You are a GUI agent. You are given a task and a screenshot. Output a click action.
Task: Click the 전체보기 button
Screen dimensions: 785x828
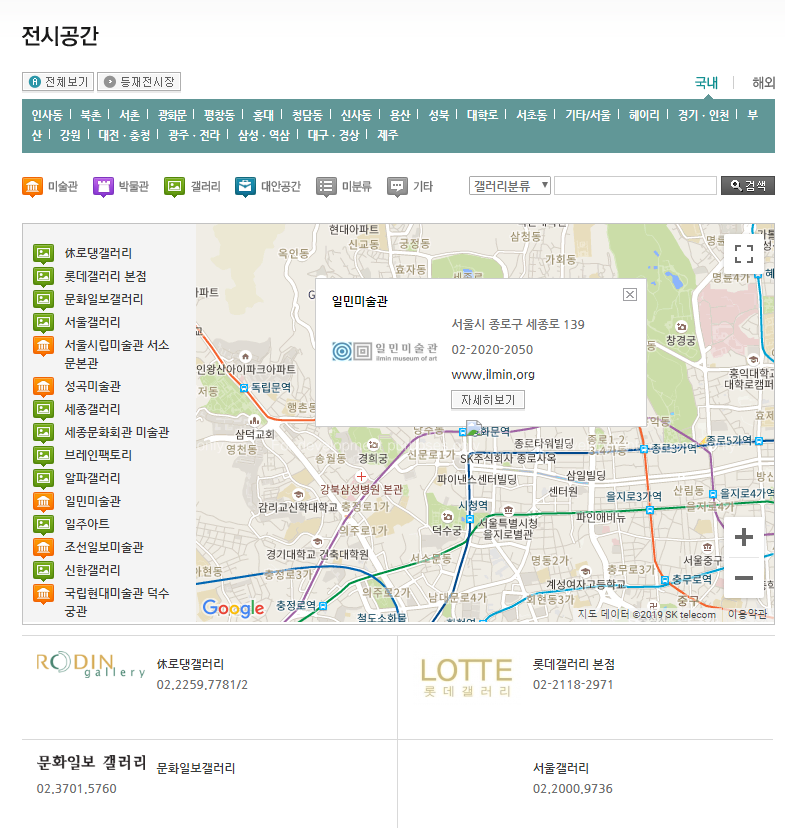click(x=58, y=82)
